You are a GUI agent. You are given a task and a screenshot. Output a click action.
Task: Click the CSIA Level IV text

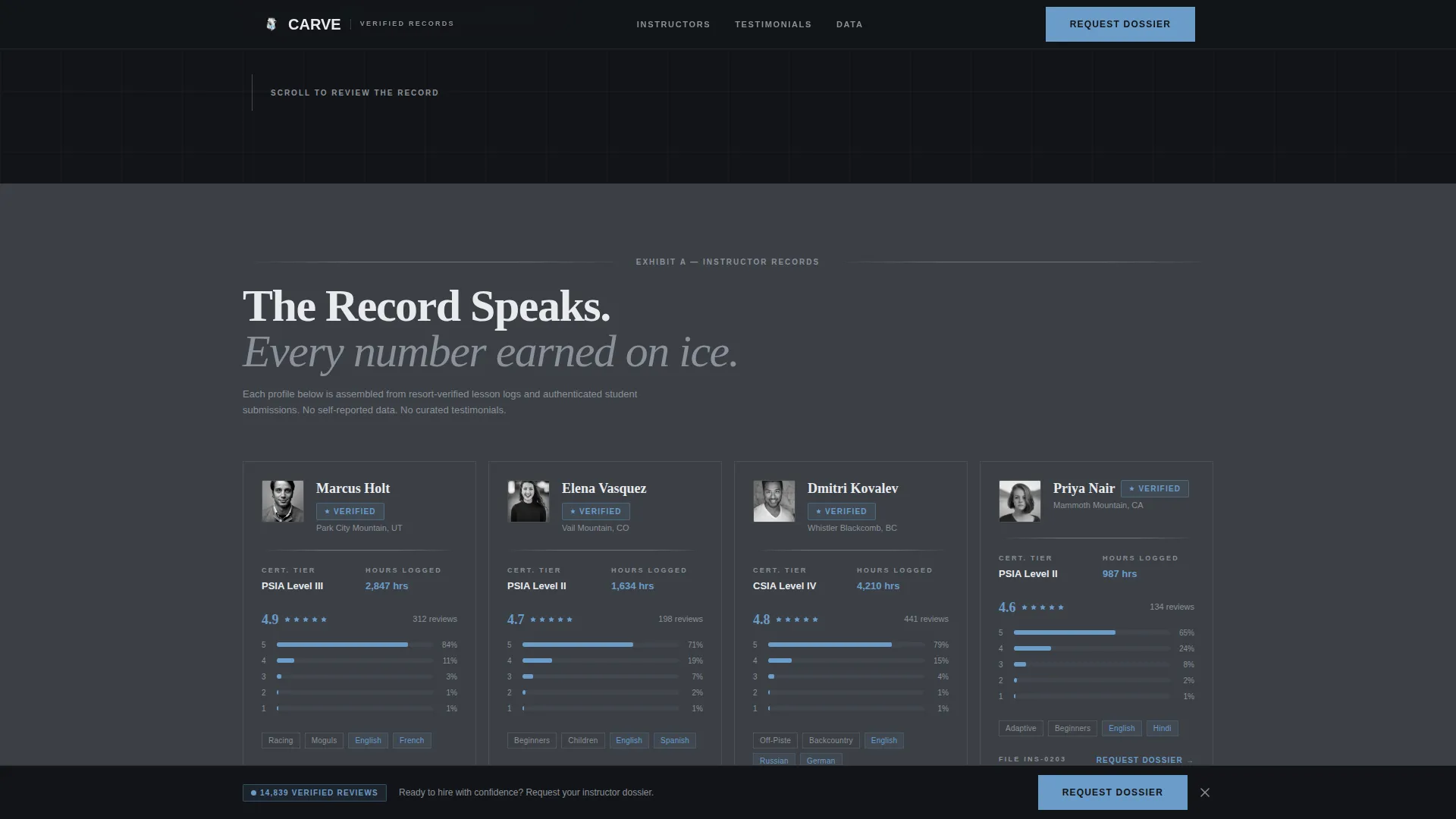(x=785, y=586)
